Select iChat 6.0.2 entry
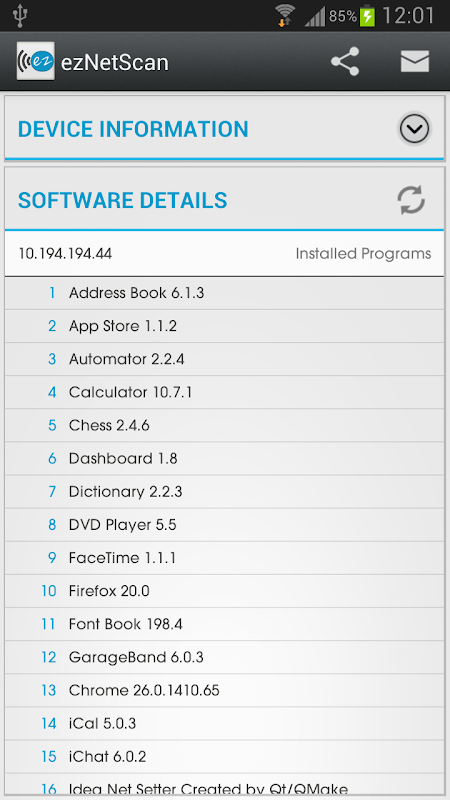The image size is (450, 800). coord(224,757)
